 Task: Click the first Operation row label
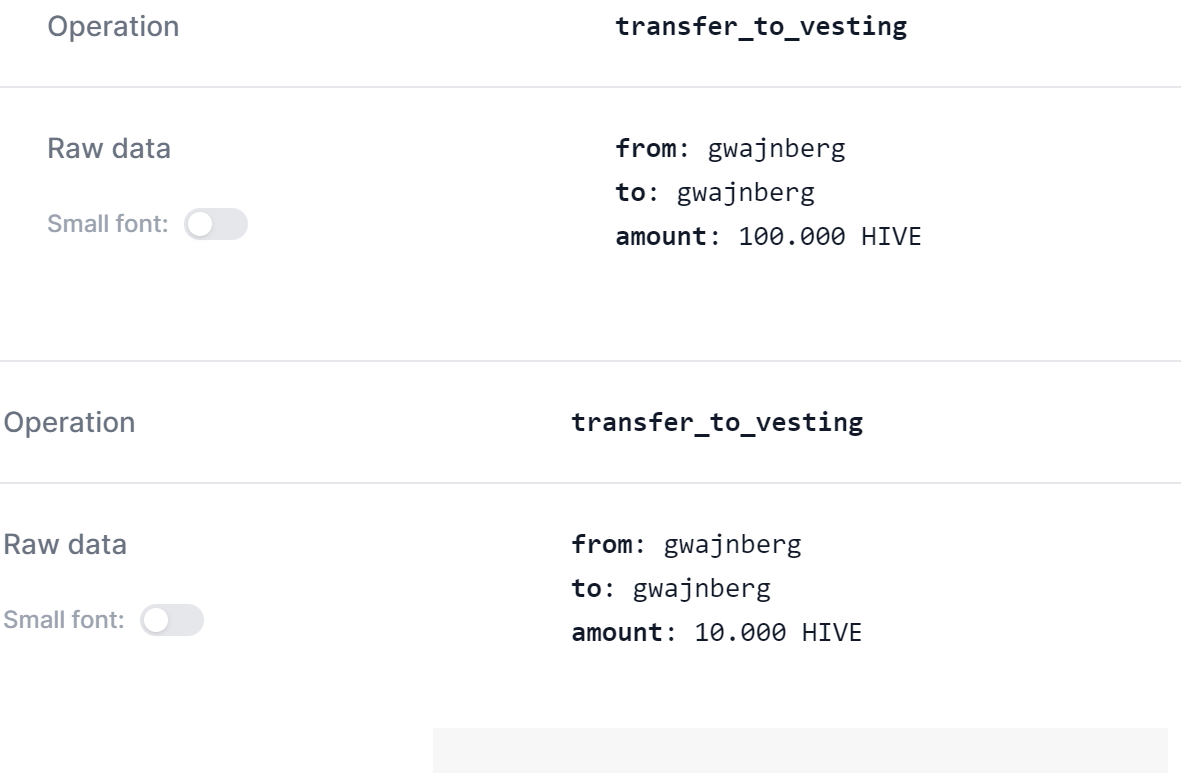coord(113,27)
